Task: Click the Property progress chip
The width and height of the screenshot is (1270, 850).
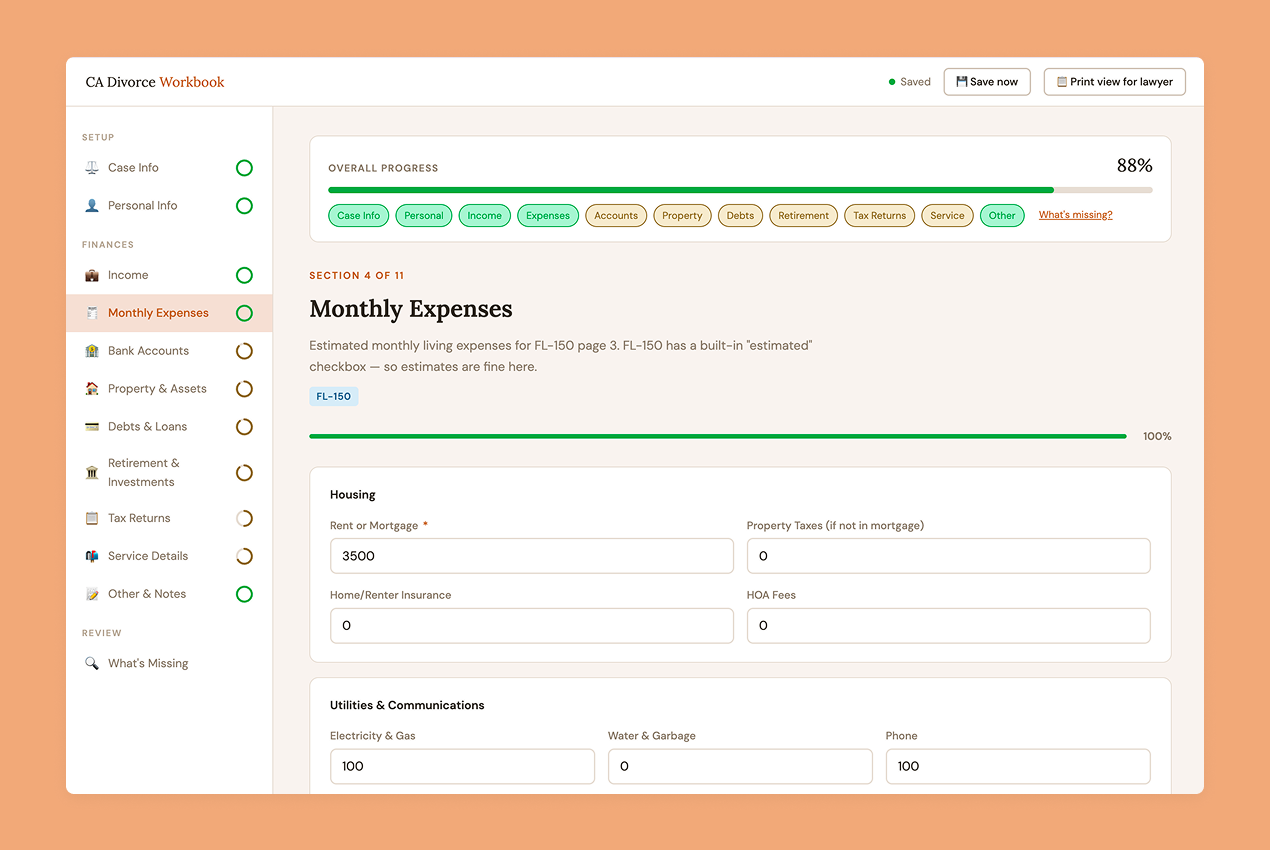Action: tap(682, 215)
